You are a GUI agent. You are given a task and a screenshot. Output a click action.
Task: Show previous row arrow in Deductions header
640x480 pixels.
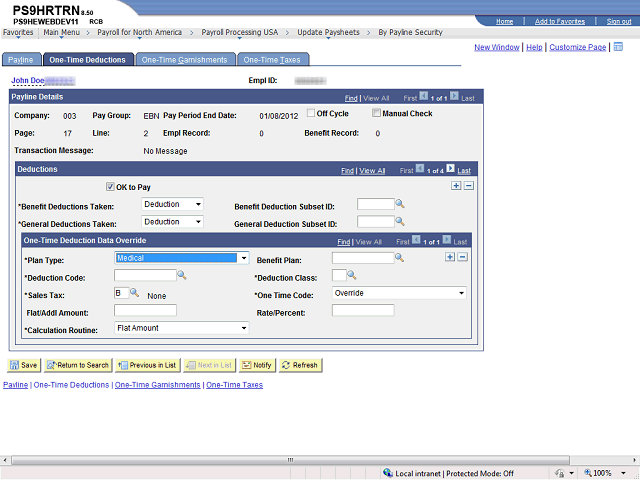point(420,168)
